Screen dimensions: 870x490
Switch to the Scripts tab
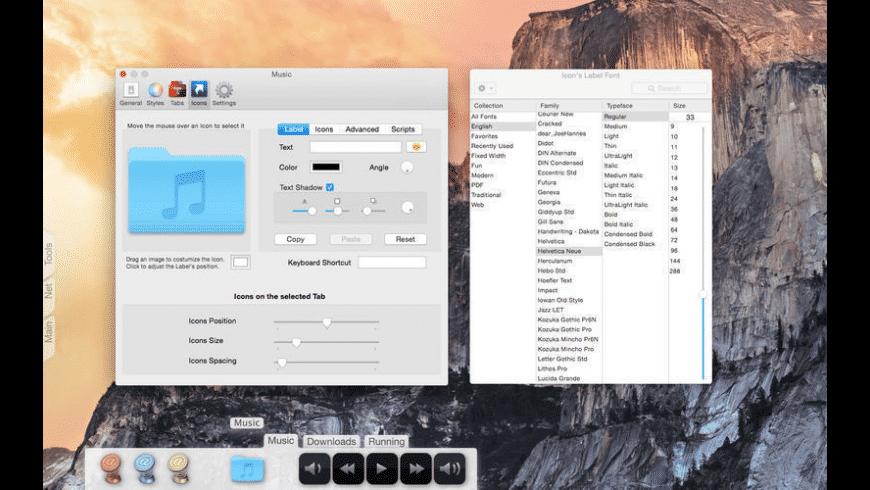click(403, 129)
